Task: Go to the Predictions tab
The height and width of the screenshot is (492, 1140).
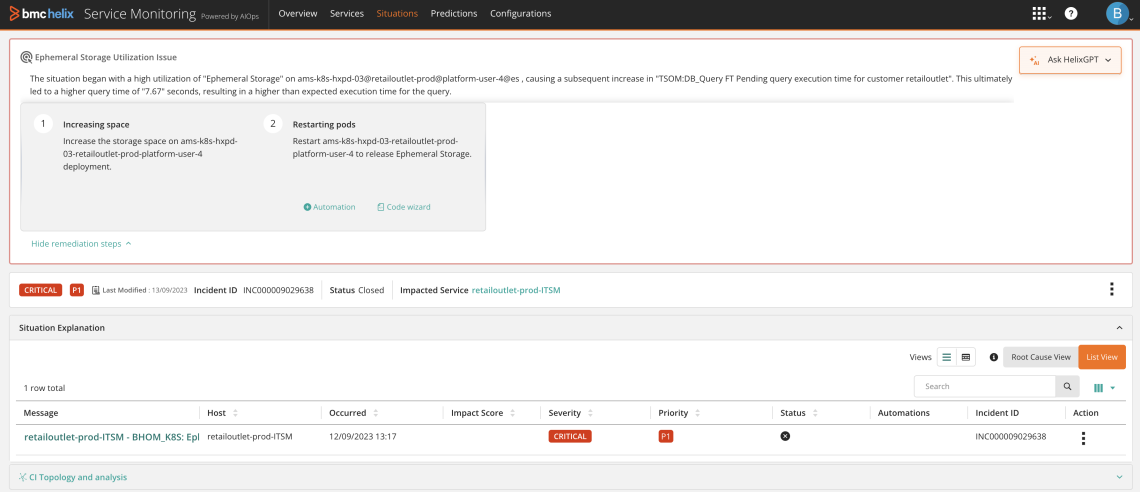Action: pos(453,14)
